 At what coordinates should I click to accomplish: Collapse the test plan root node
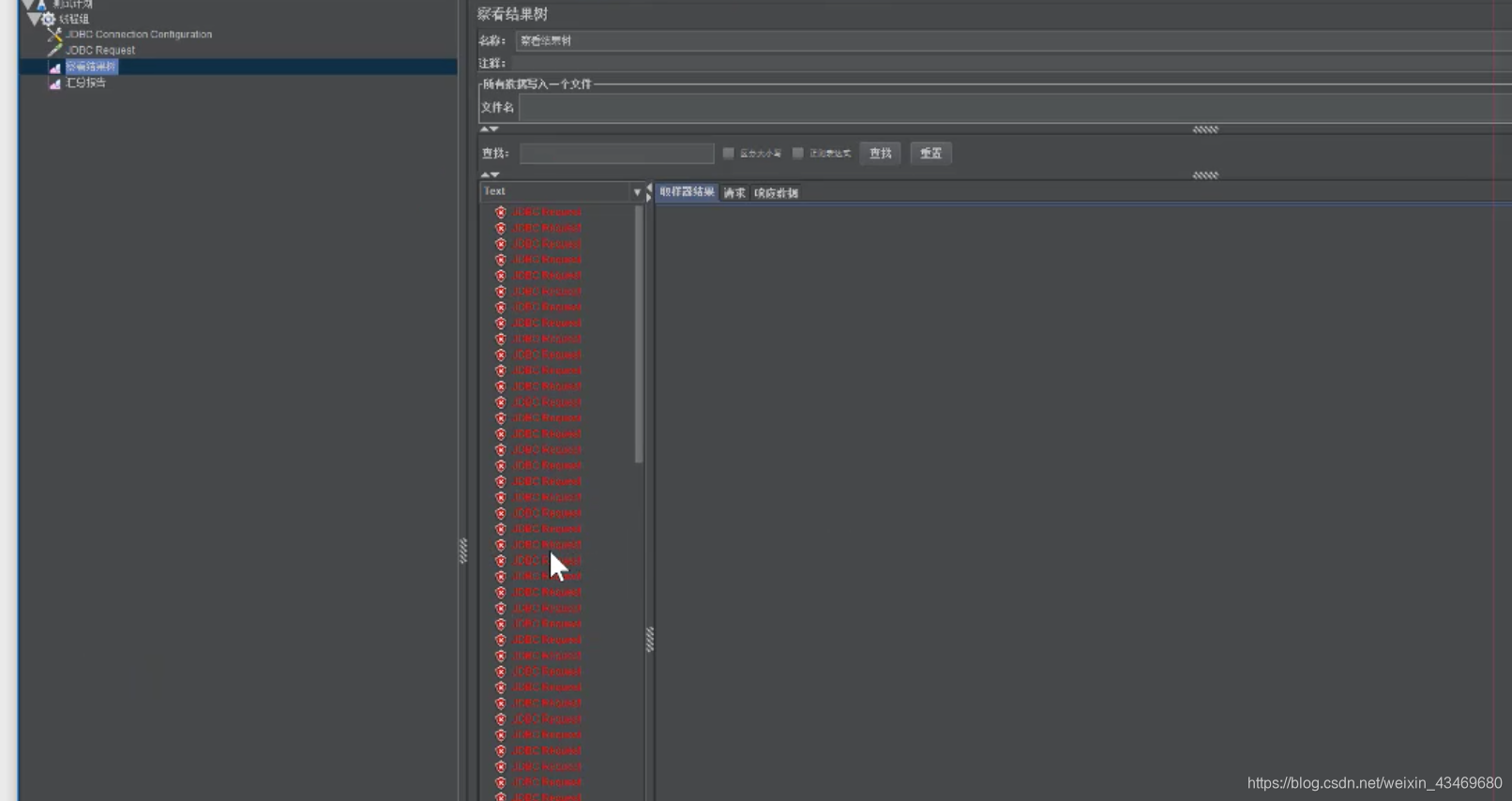click(27, 4)
